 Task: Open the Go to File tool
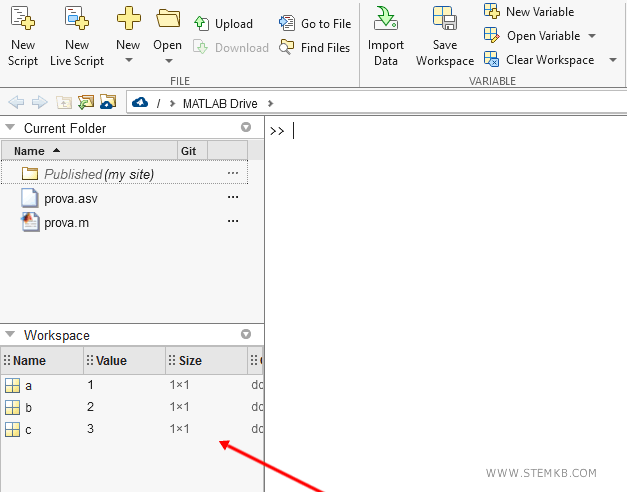(315, 23)
